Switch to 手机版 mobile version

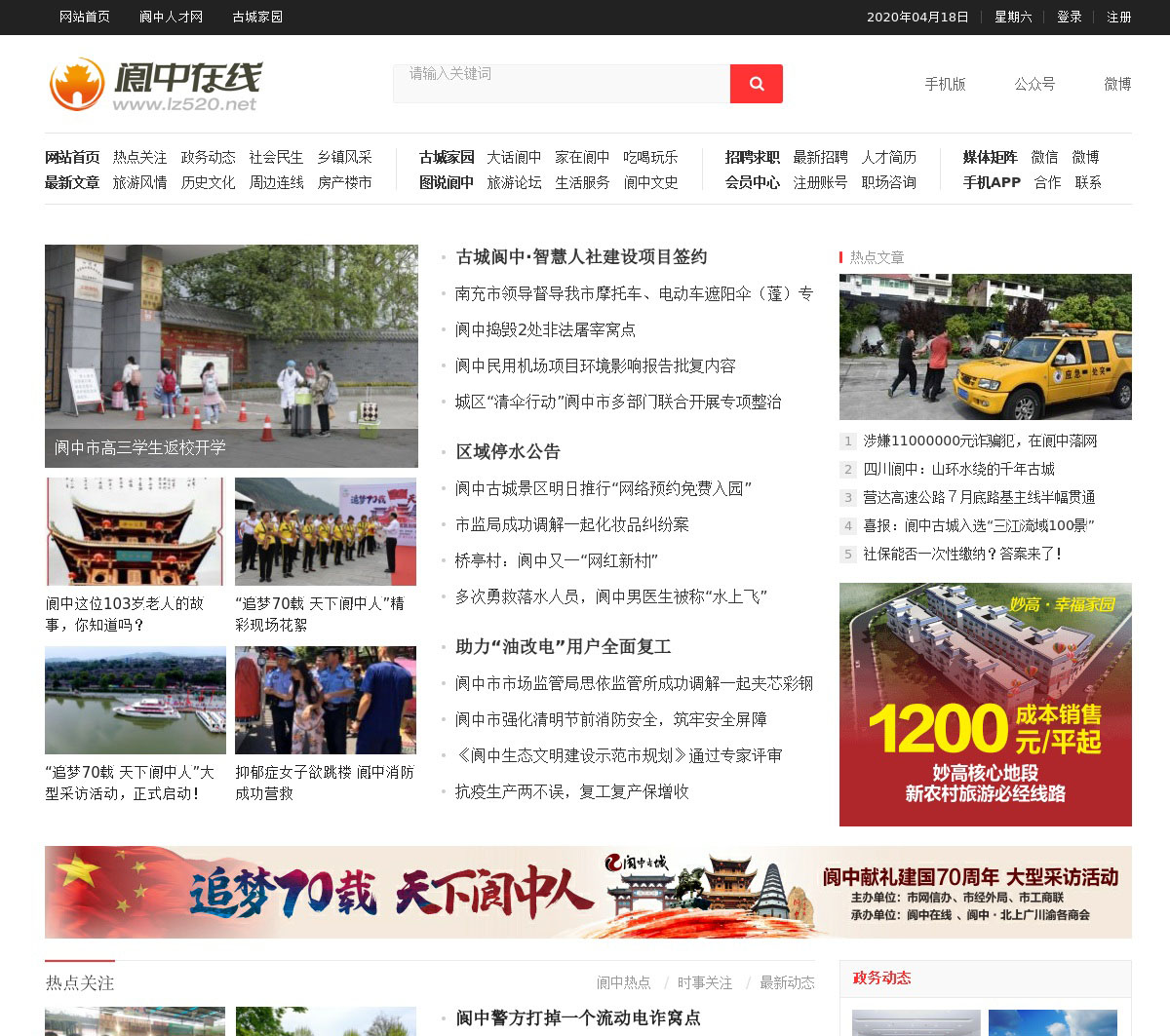pos(945,84)
